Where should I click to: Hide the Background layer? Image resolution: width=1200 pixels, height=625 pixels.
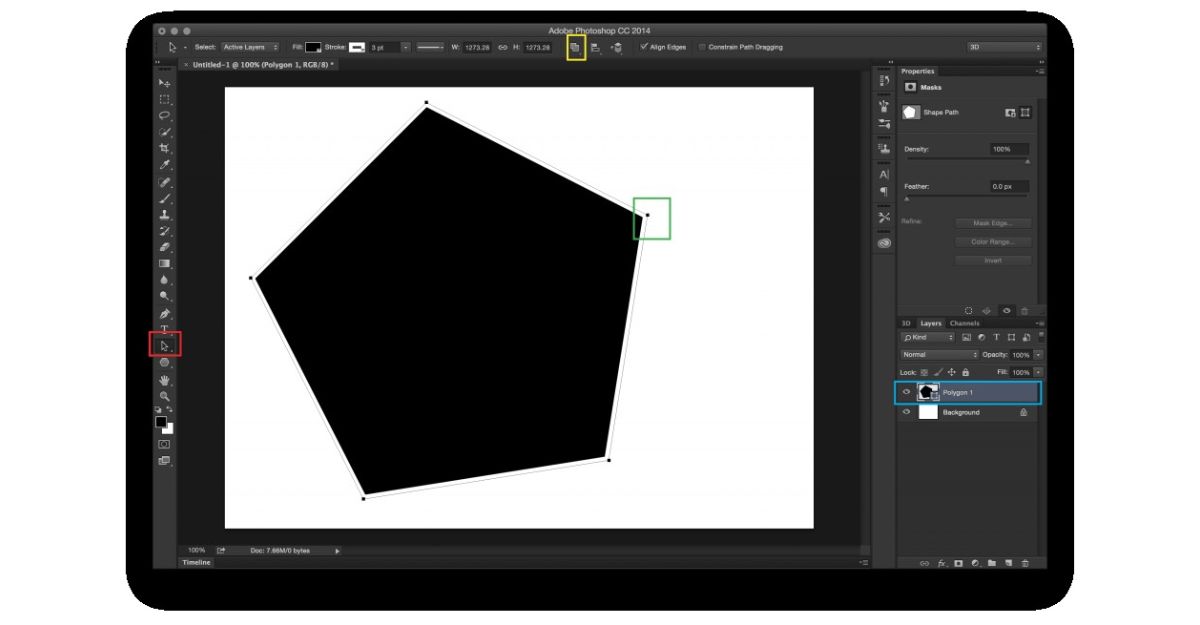906,412
